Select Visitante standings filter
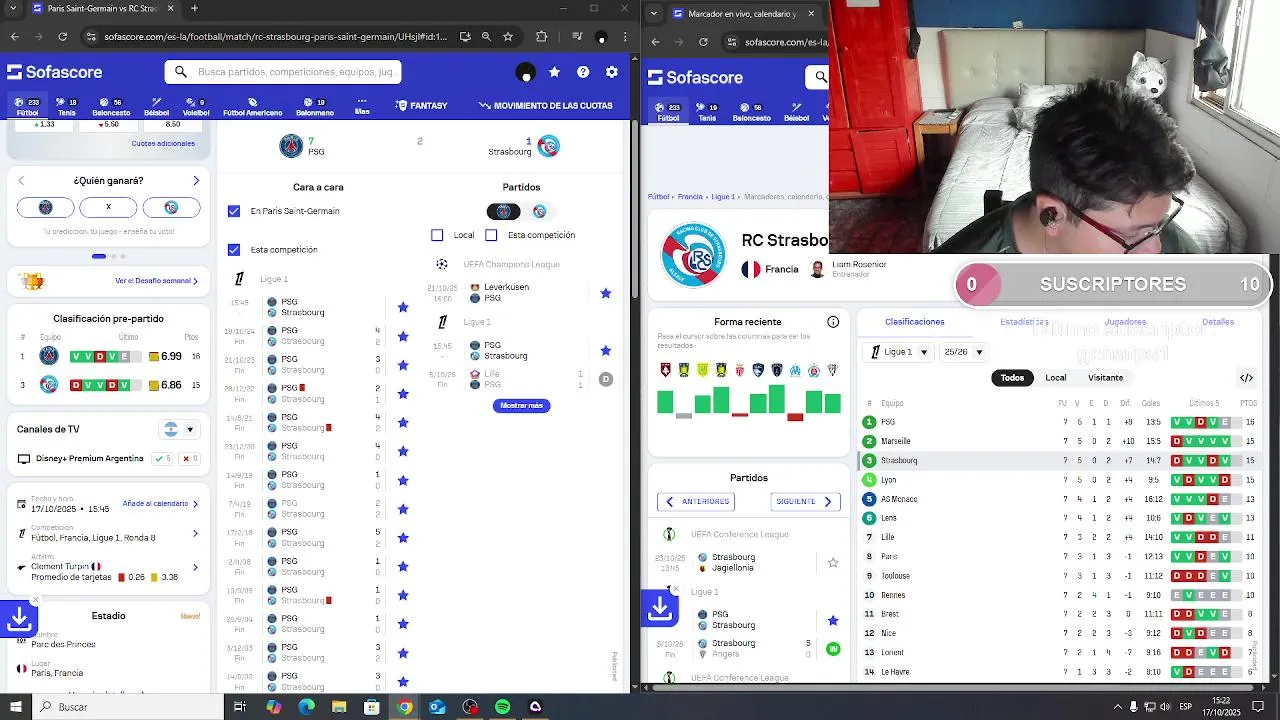 coord(1105,378)
